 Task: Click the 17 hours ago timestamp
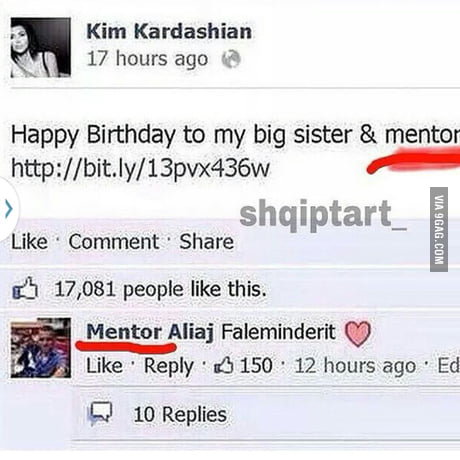coord(147,59)
